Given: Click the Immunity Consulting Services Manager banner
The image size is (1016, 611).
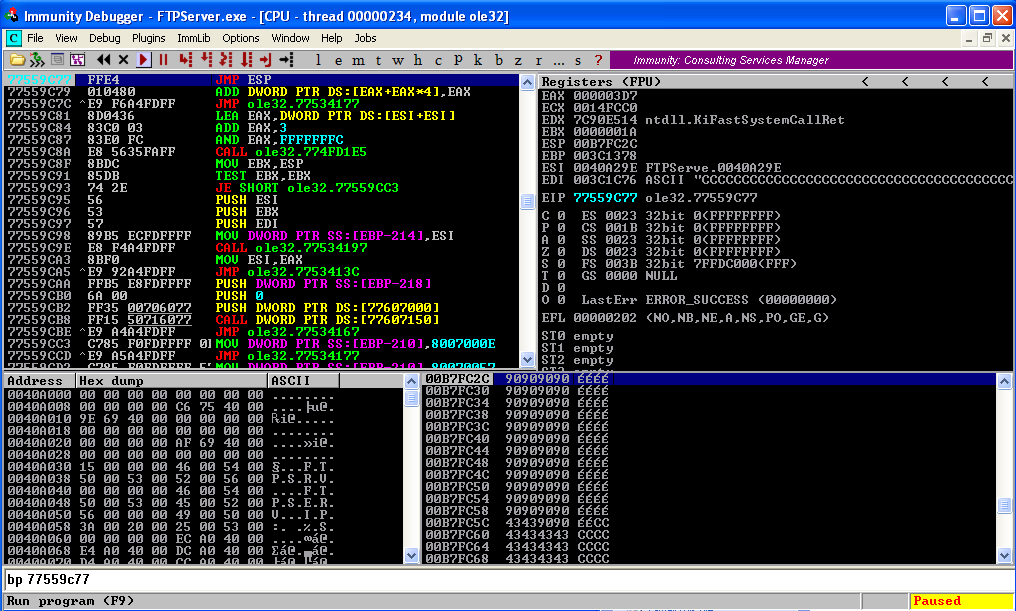Looking at the screenshot, I should (811, 60).
